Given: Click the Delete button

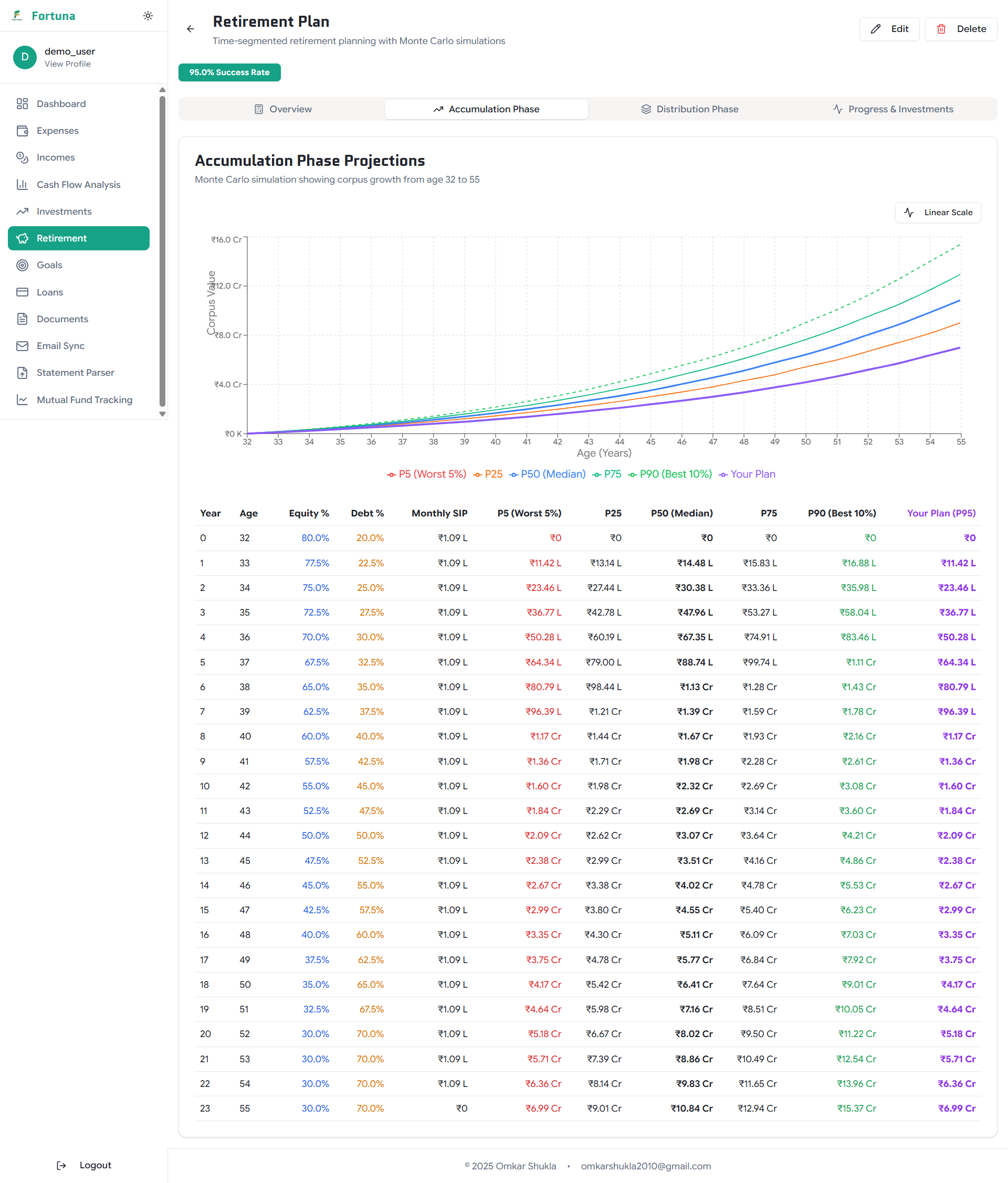Looking at the screenshot, I should (x=961, y=29).
